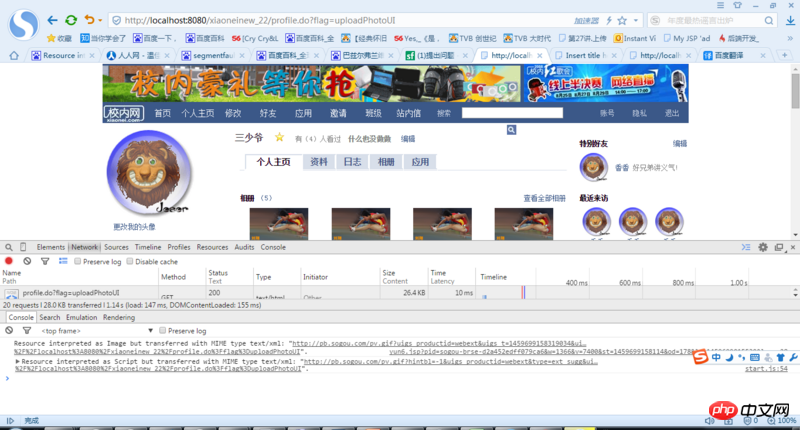Open the Elements panel in DevTools
Viewport: 800px width, 430px height.
(x=51, y=247)
